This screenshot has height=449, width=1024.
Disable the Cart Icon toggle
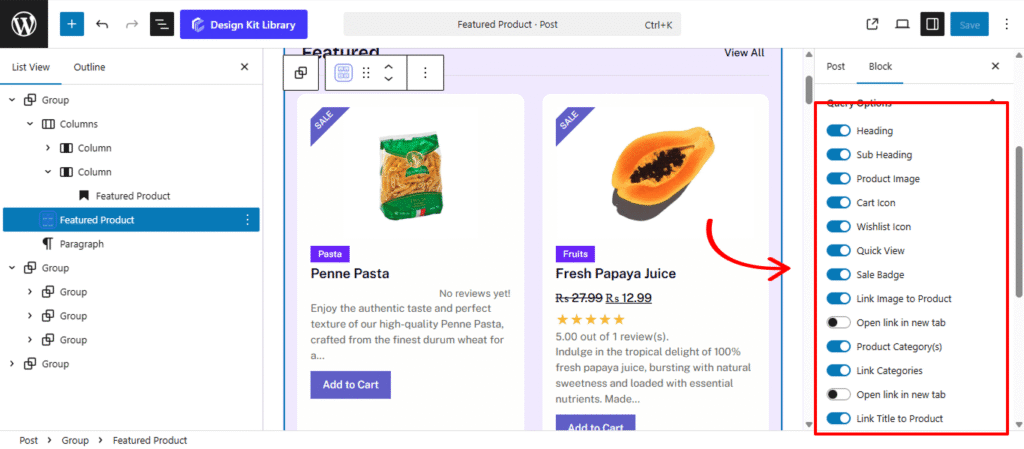[x=838, y=203]
